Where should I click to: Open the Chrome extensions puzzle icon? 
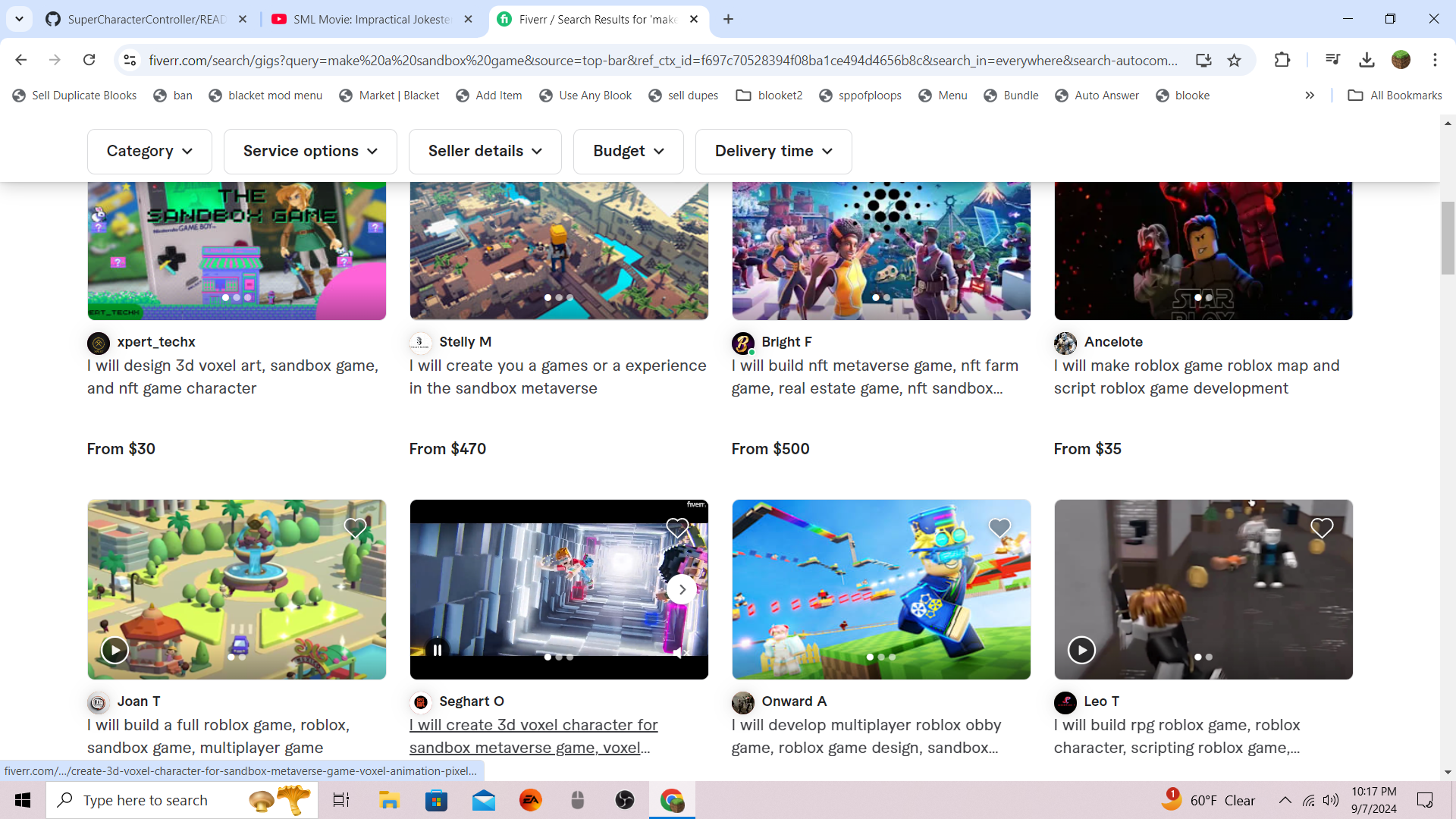coord(1282,60)
